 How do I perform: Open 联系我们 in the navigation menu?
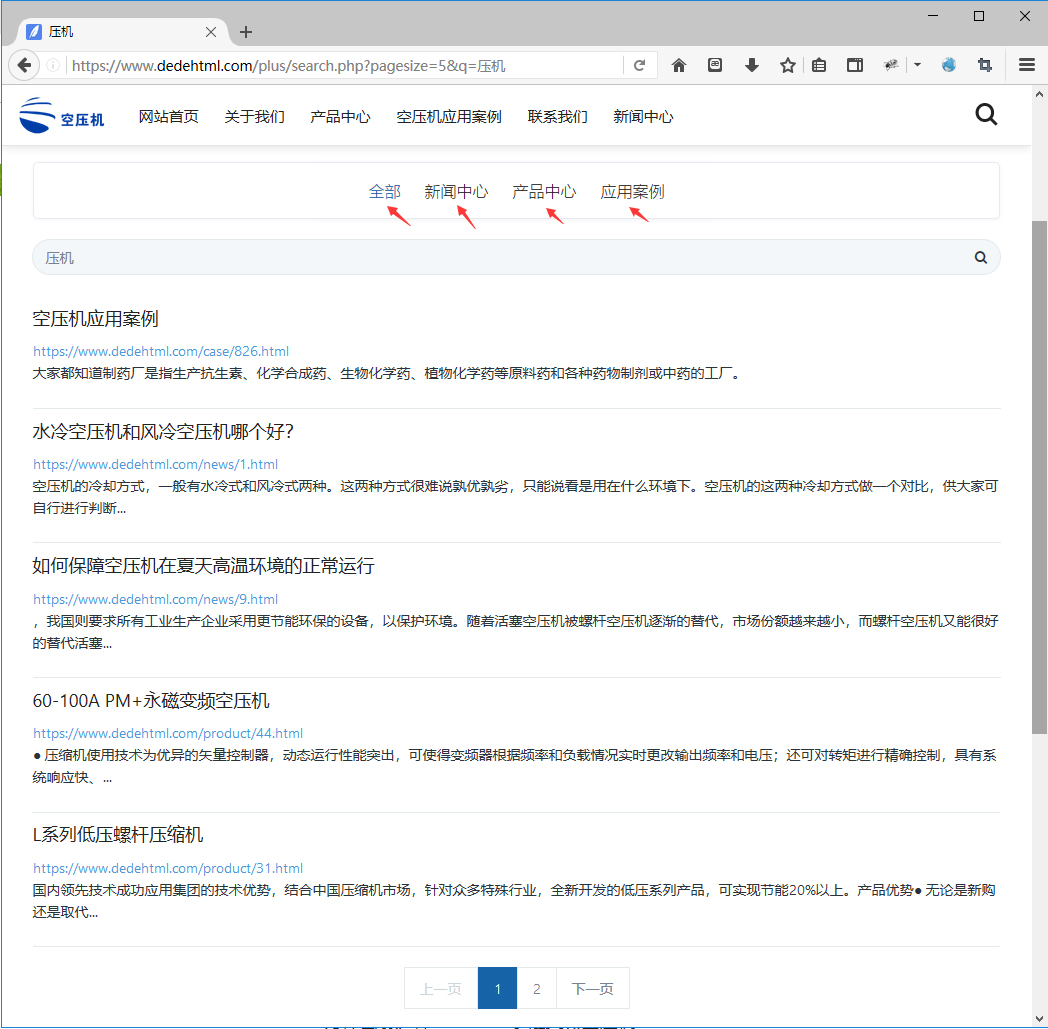coord(557,117)
